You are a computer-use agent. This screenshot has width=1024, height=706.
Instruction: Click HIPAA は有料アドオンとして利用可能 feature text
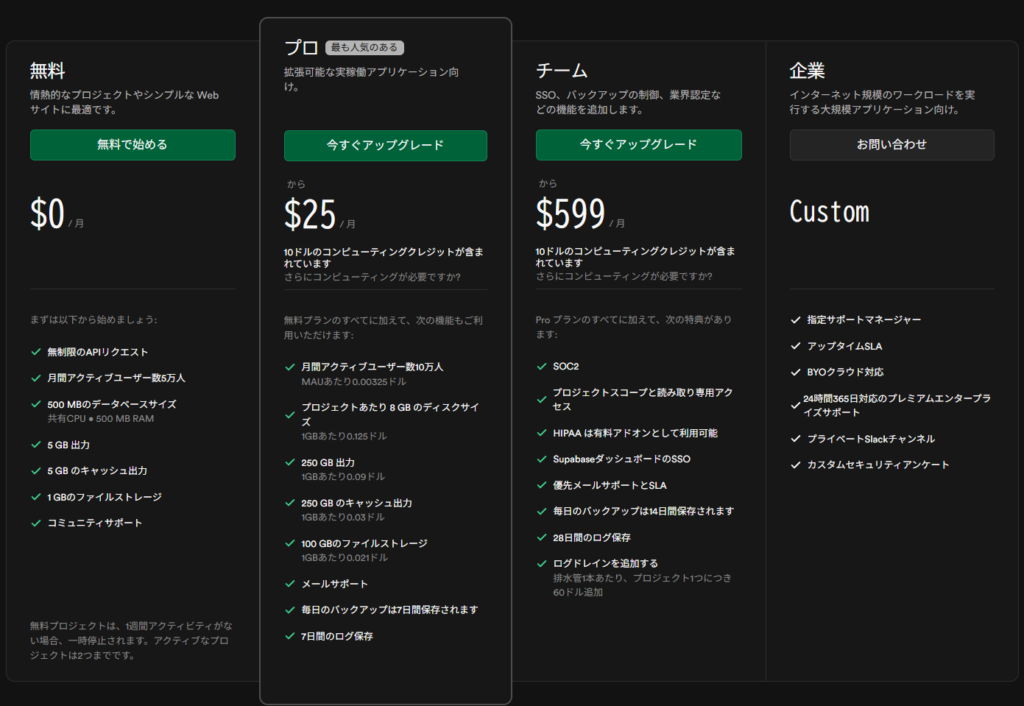pos(634,433)
